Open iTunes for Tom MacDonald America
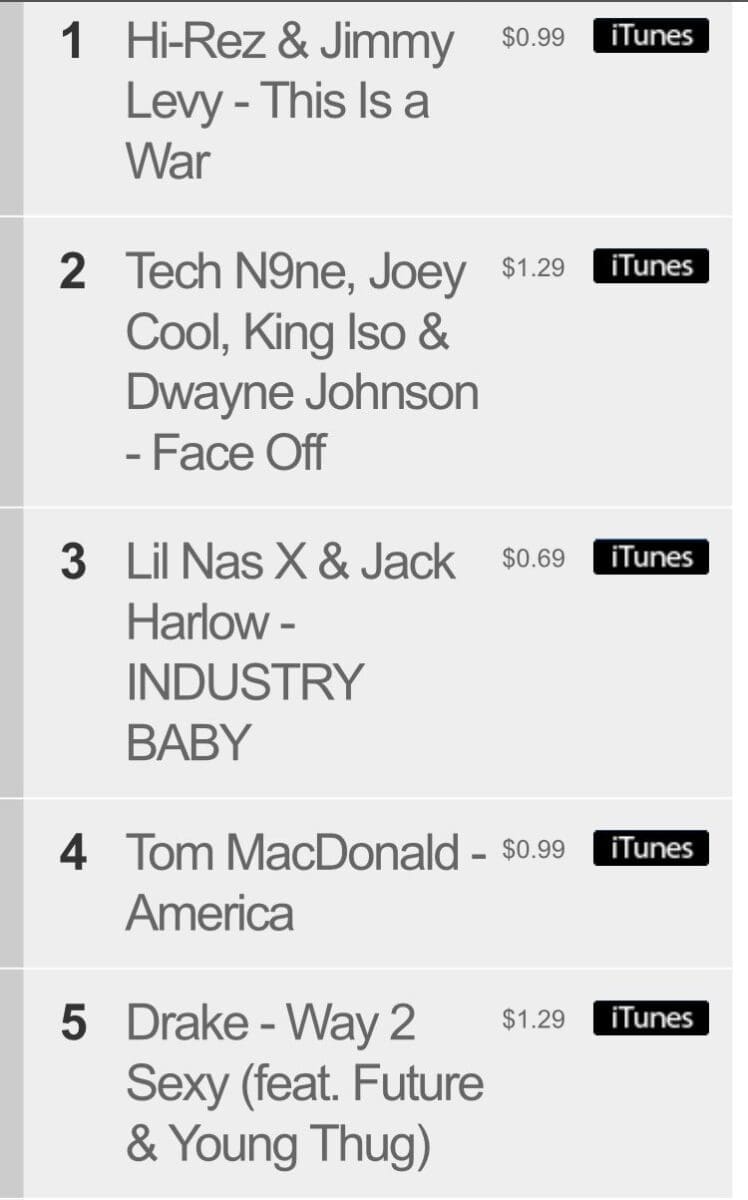The image size is (748, 1200). 650,848
